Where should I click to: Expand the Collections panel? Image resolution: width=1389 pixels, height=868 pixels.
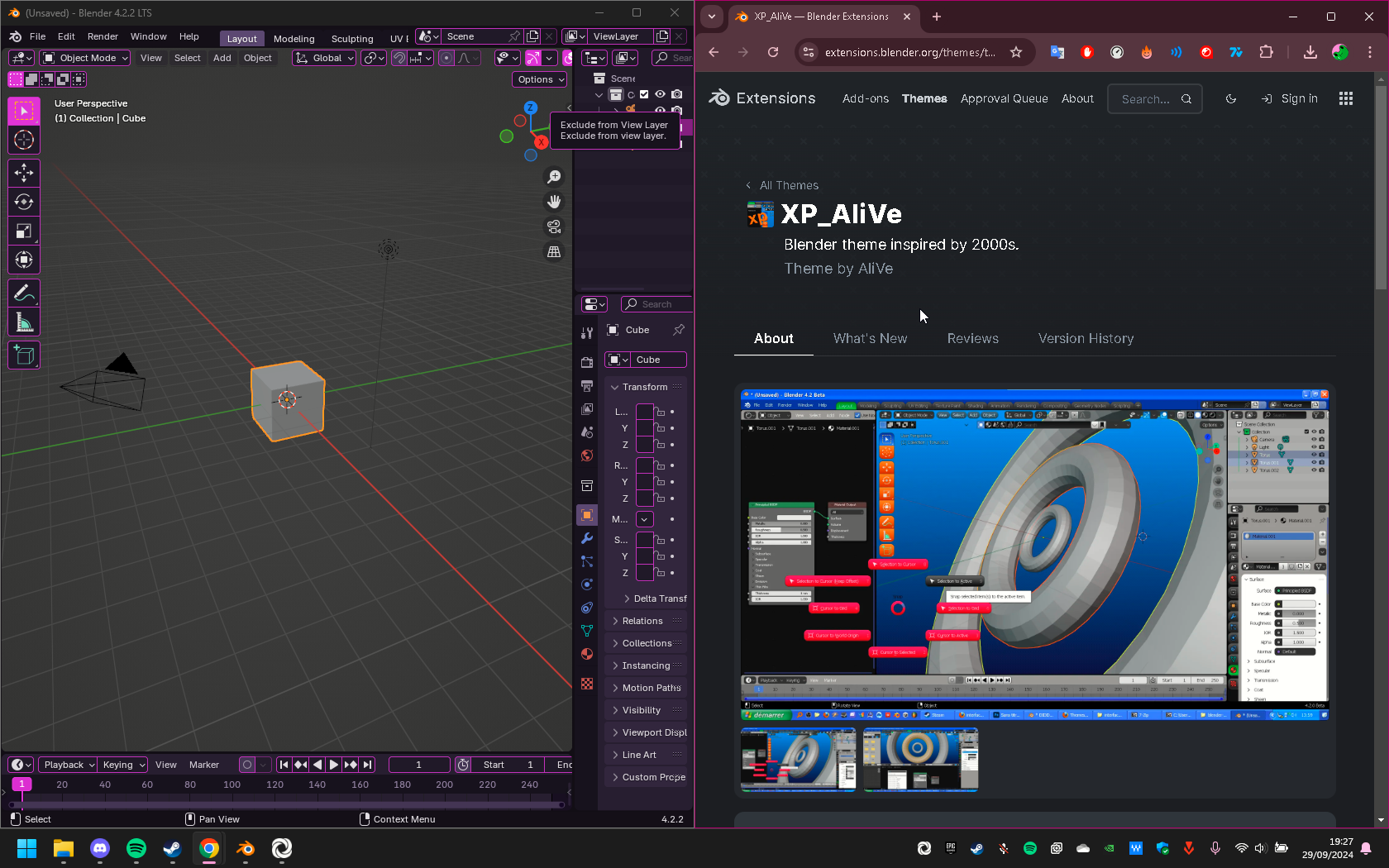coord(647,643)
